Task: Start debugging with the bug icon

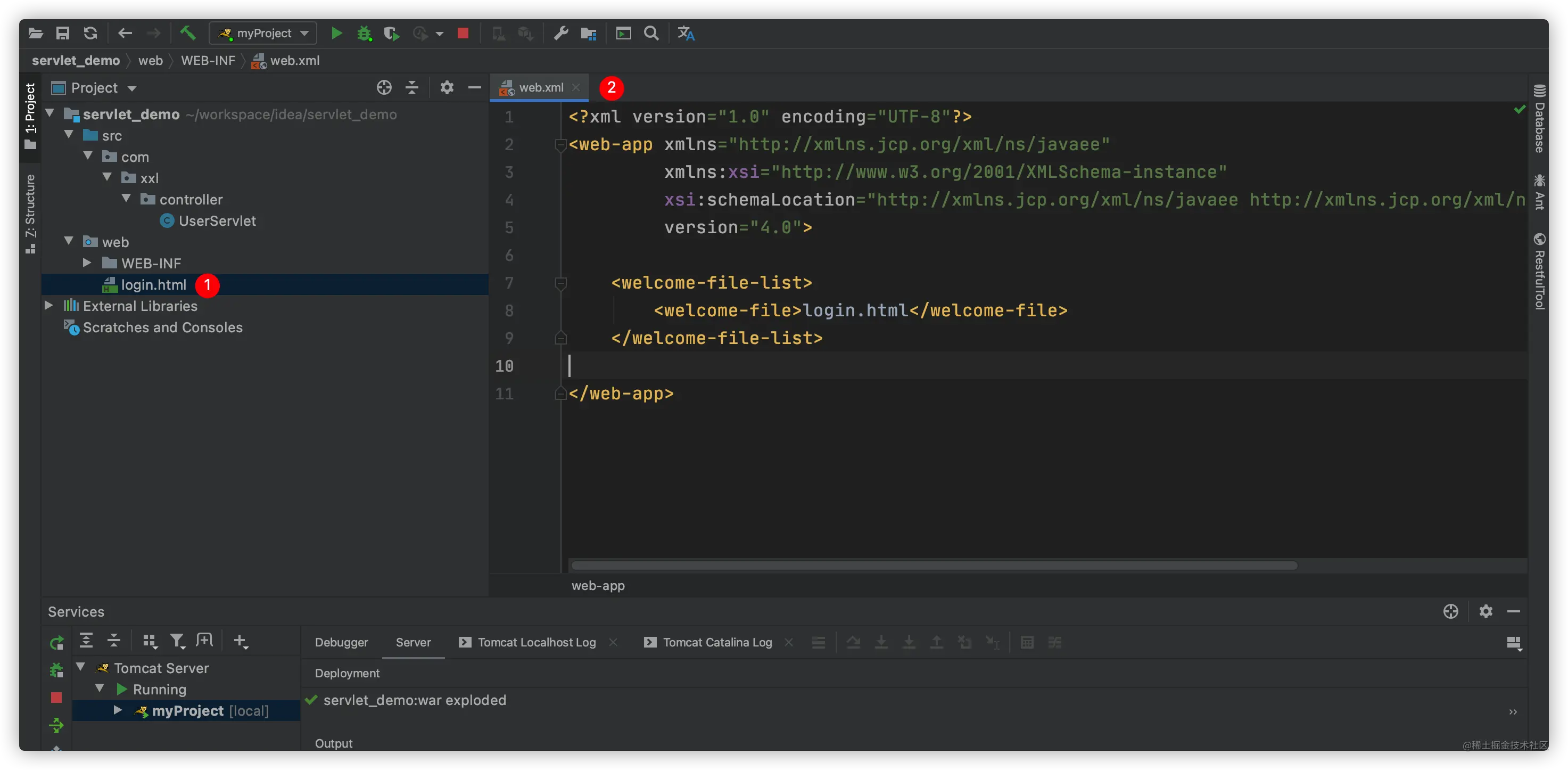Action: (364, 34)
